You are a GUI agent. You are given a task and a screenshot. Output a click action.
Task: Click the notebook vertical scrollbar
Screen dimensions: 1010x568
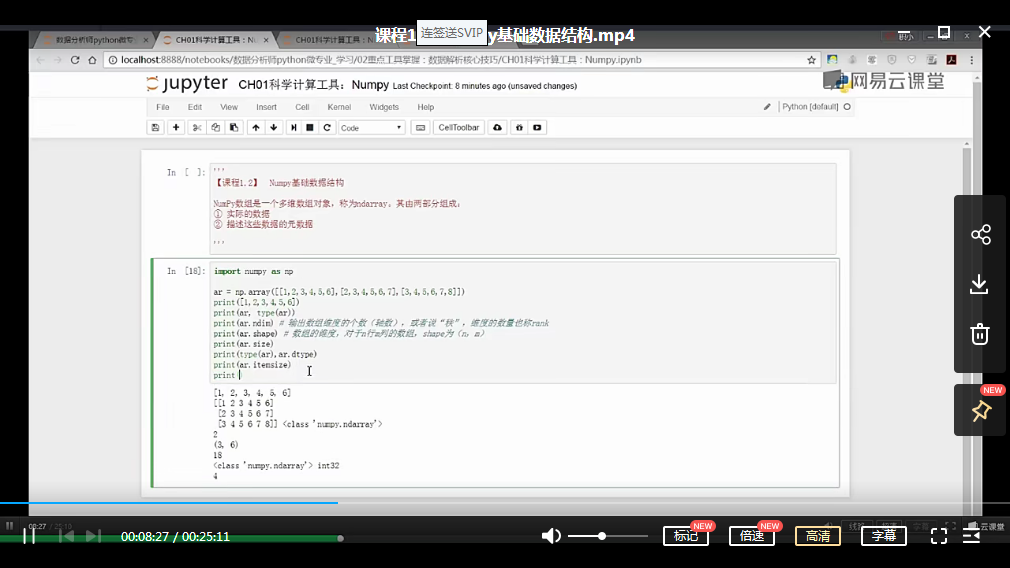tap(967, 322)
